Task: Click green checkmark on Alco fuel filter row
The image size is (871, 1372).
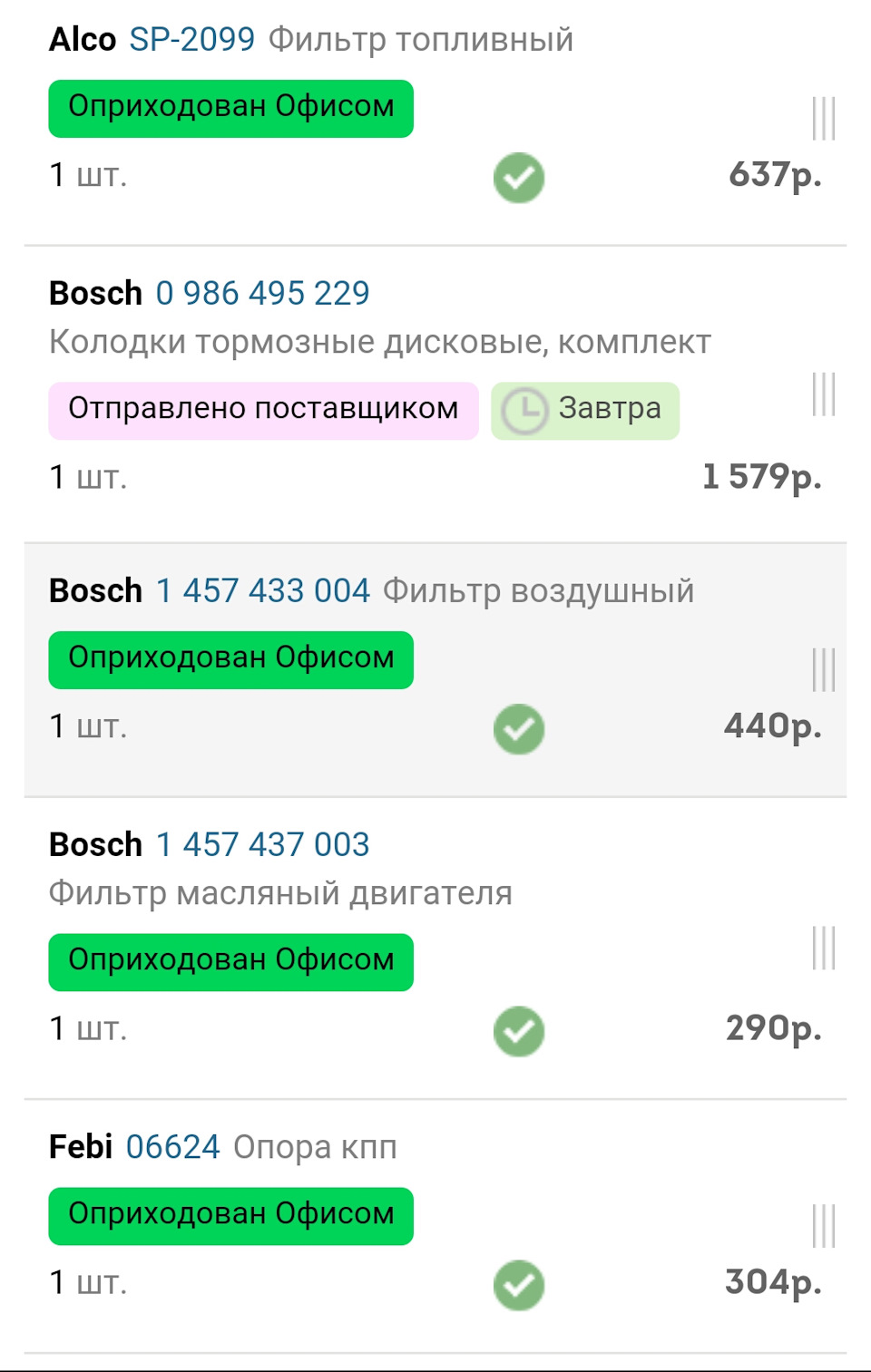Action: click(519, 178)
